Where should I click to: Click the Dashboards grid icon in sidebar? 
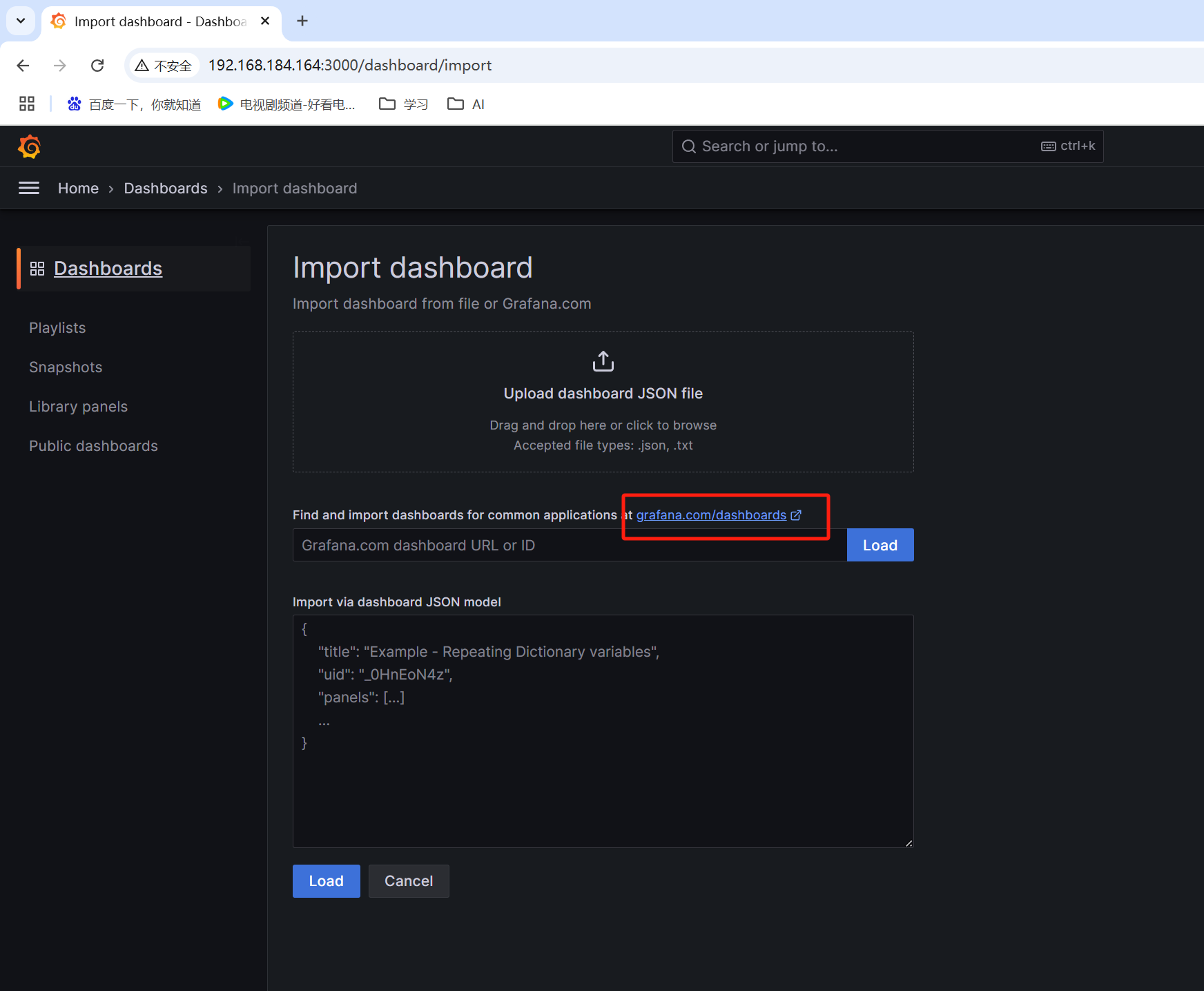(37, 269)
